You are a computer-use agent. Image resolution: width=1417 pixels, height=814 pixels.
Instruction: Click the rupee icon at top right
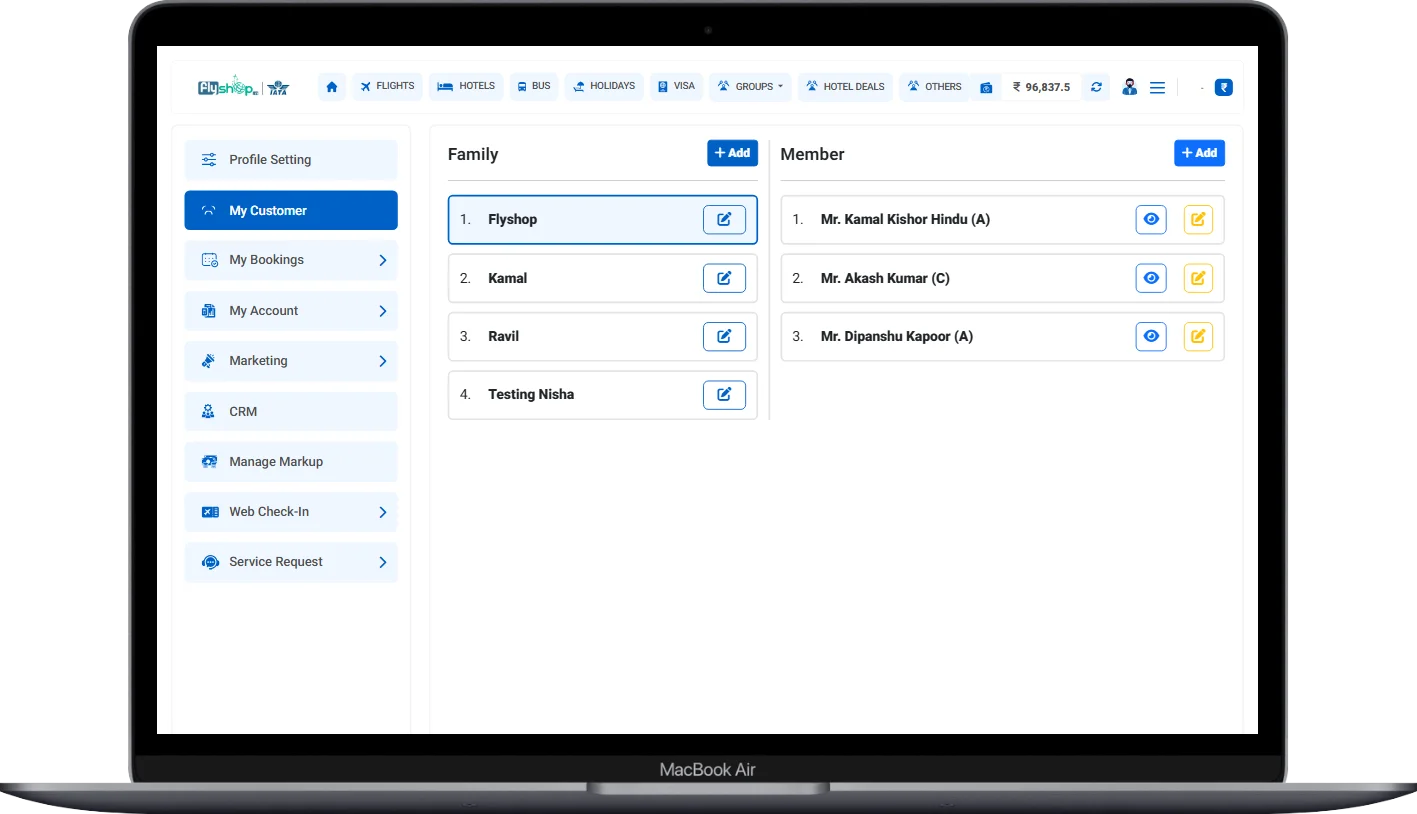pos(1223,87)
